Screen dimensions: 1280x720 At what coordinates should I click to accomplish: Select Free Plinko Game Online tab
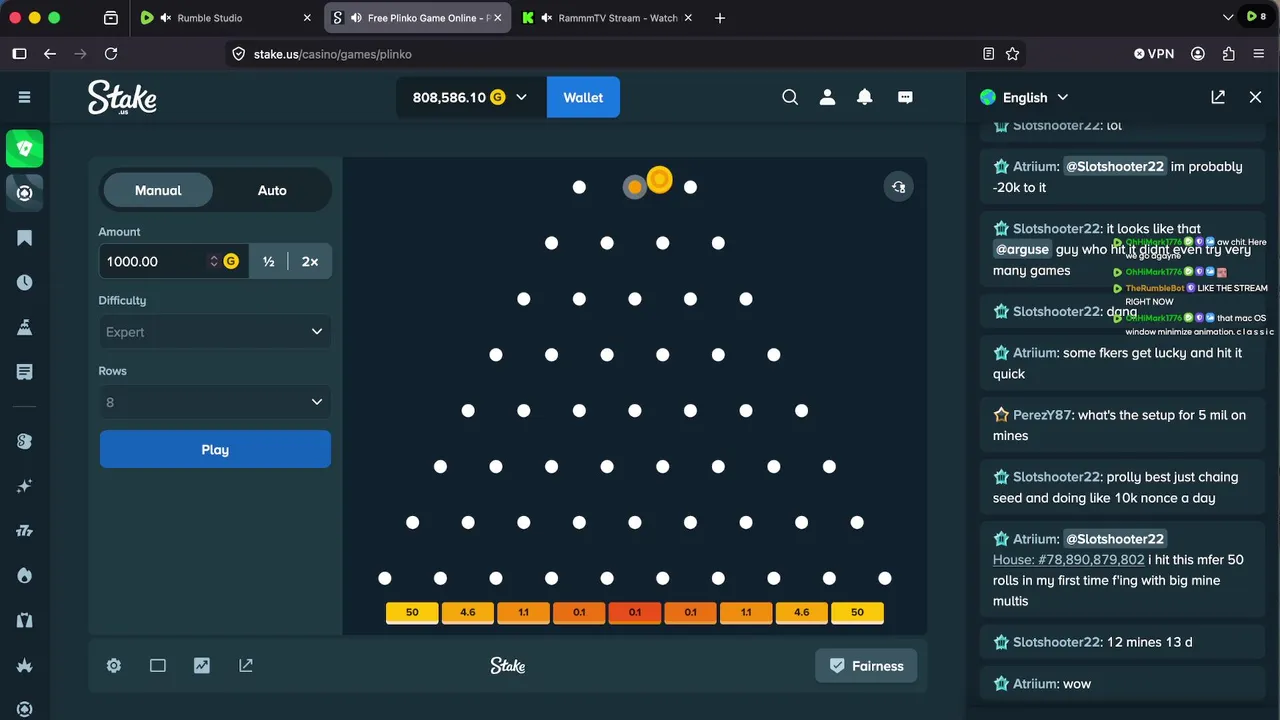pyautogui.click(x=418, y=18)
